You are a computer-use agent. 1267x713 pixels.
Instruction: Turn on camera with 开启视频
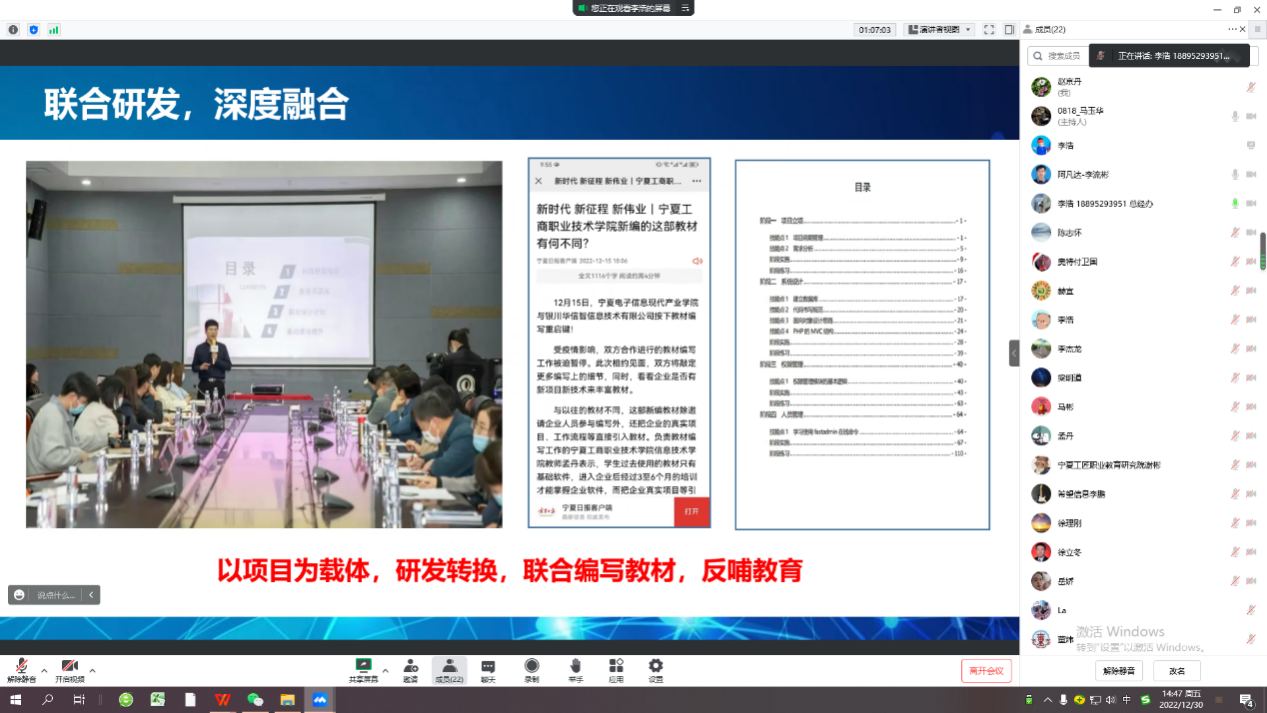point(70,670)
